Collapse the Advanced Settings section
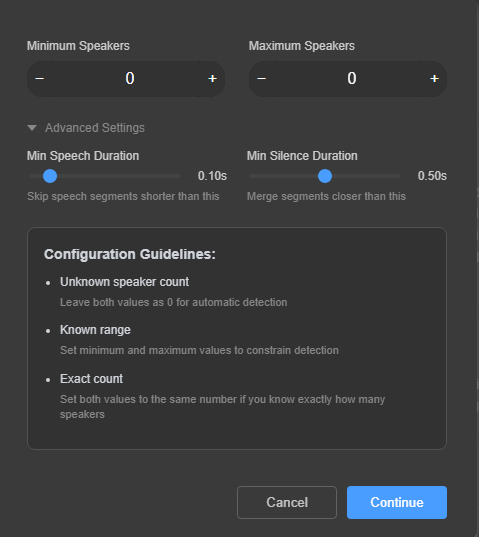The width and height of the screenshot is (479, 537). click(x=86, y=128)
